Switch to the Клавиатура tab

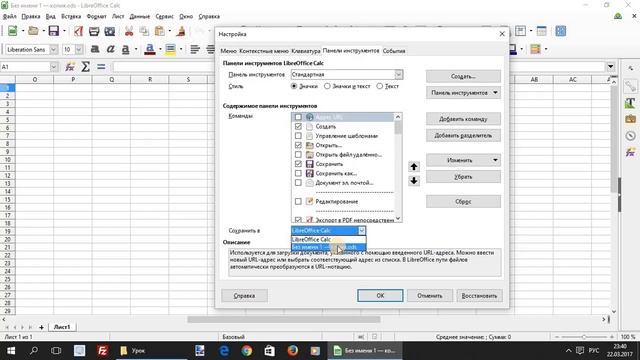[305, 51]
